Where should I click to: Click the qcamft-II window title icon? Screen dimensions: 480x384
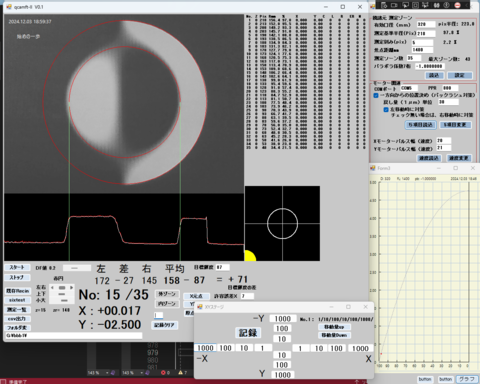click(9, 7)
